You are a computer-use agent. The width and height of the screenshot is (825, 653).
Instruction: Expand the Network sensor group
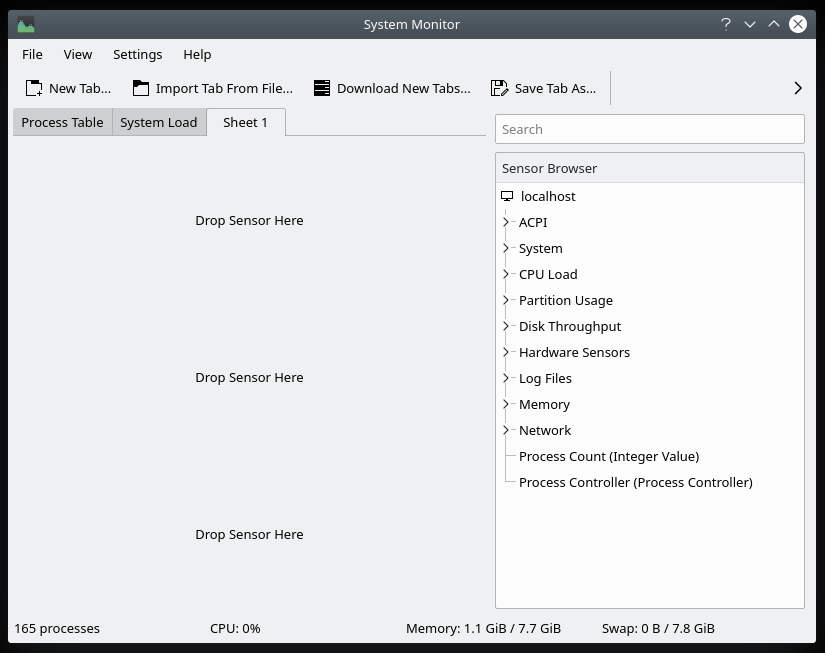tap(506, 430)
